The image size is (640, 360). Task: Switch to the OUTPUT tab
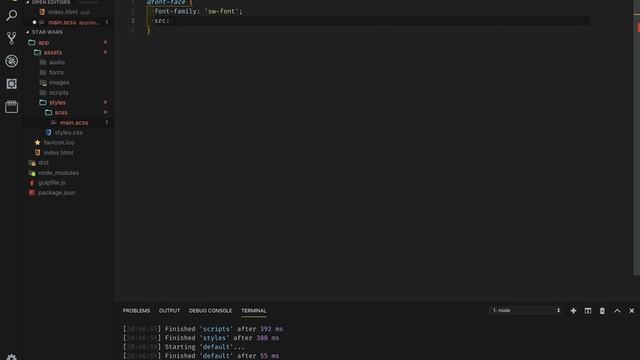[169, 311]
